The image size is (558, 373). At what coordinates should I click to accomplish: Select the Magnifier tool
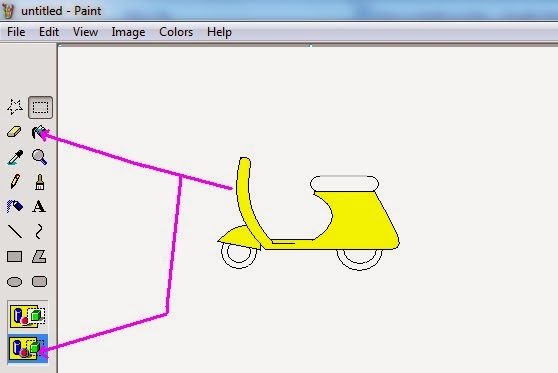tap(39, 157)
